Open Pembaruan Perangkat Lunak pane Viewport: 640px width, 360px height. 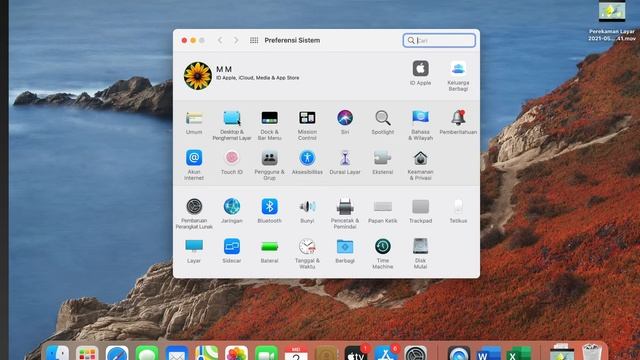(194, 213)
